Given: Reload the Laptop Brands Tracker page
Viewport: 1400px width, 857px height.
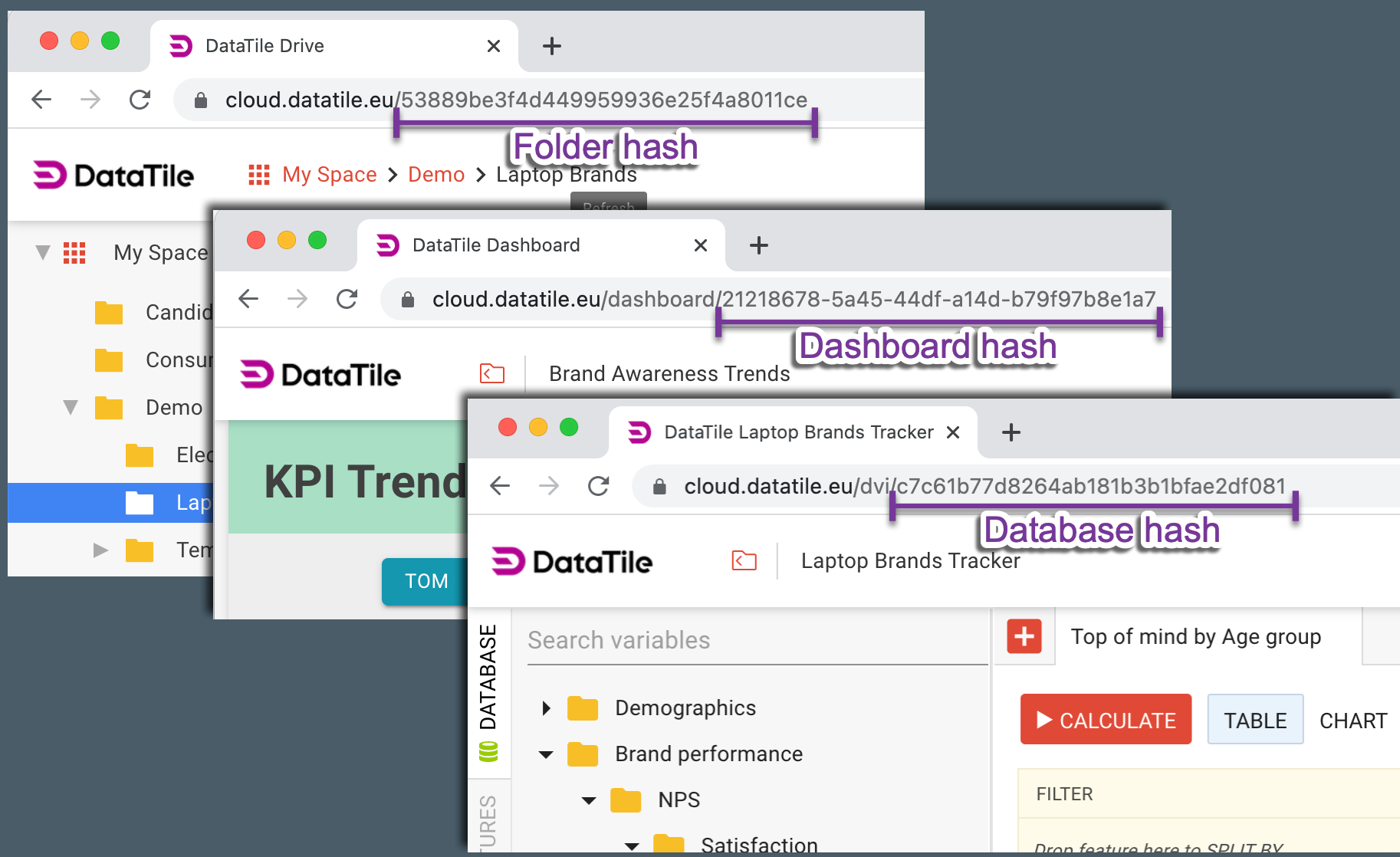Looking at the screenshot, I should [598, 486].
